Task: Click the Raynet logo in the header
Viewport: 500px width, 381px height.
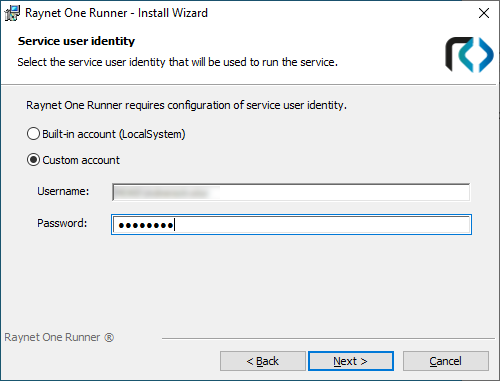Action: [x=469, y=54]
